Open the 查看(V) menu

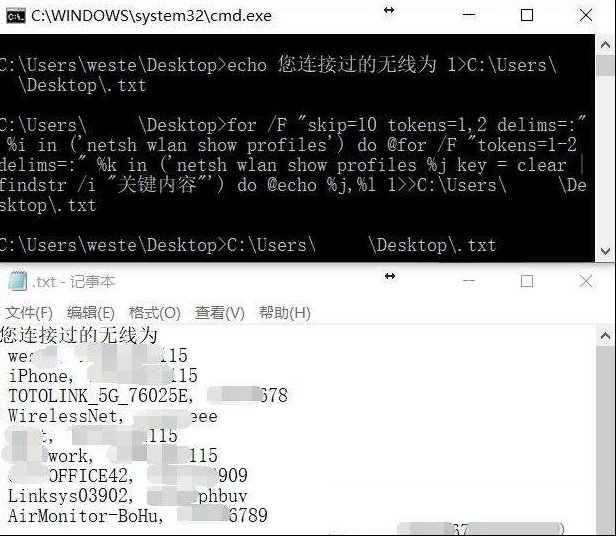coord(220,313)
